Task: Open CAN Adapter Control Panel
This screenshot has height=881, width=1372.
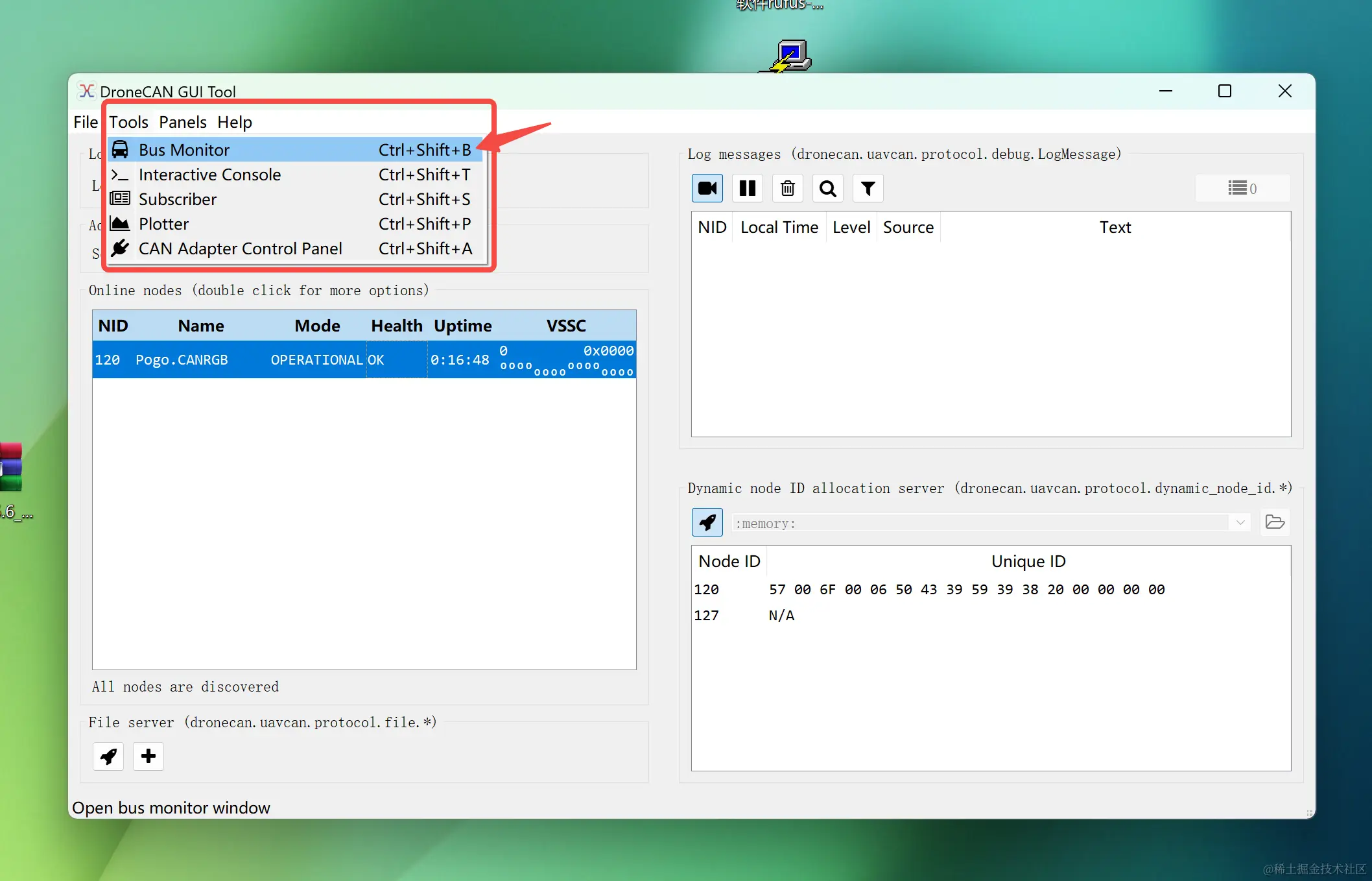Action: tap(240, 248)
